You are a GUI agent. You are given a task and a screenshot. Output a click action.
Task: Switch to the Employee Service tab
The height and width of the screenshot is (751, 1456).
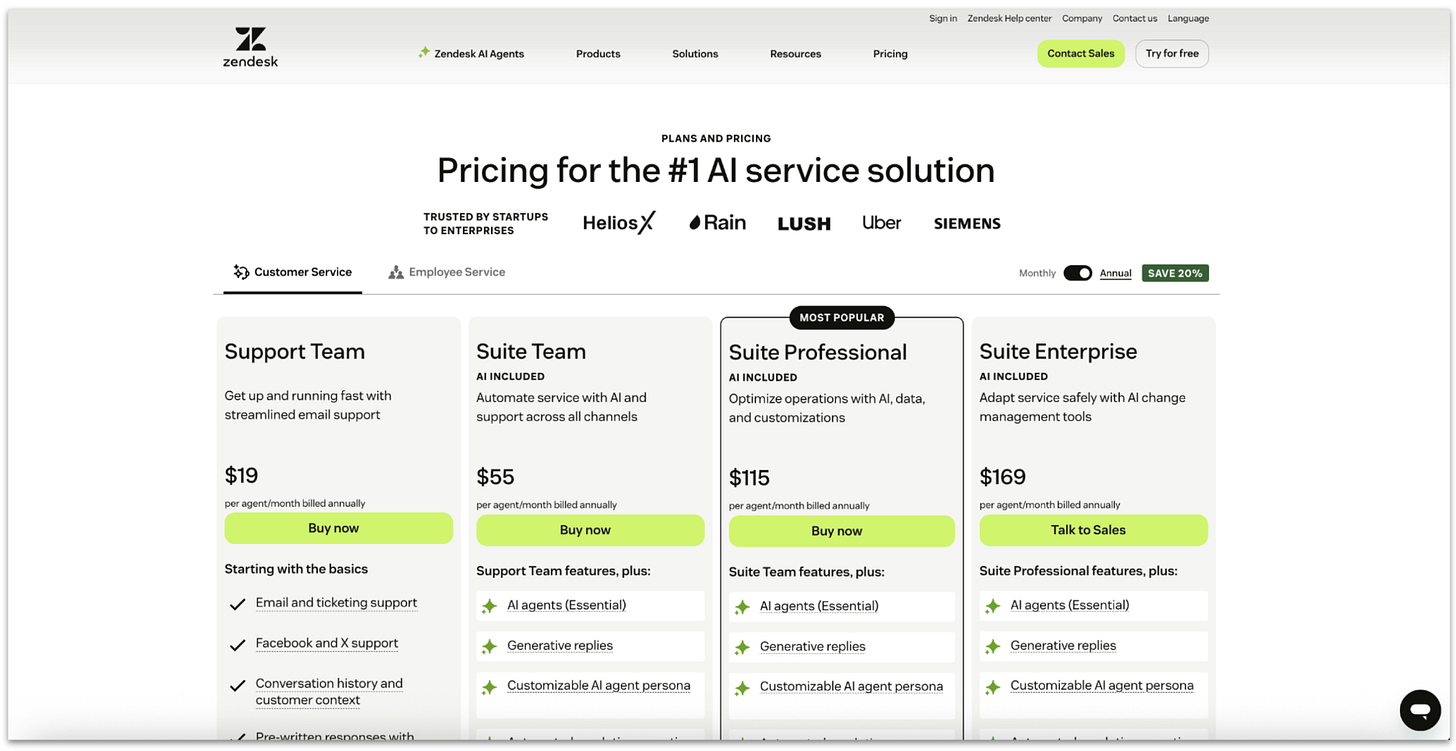tap(447, 272)
